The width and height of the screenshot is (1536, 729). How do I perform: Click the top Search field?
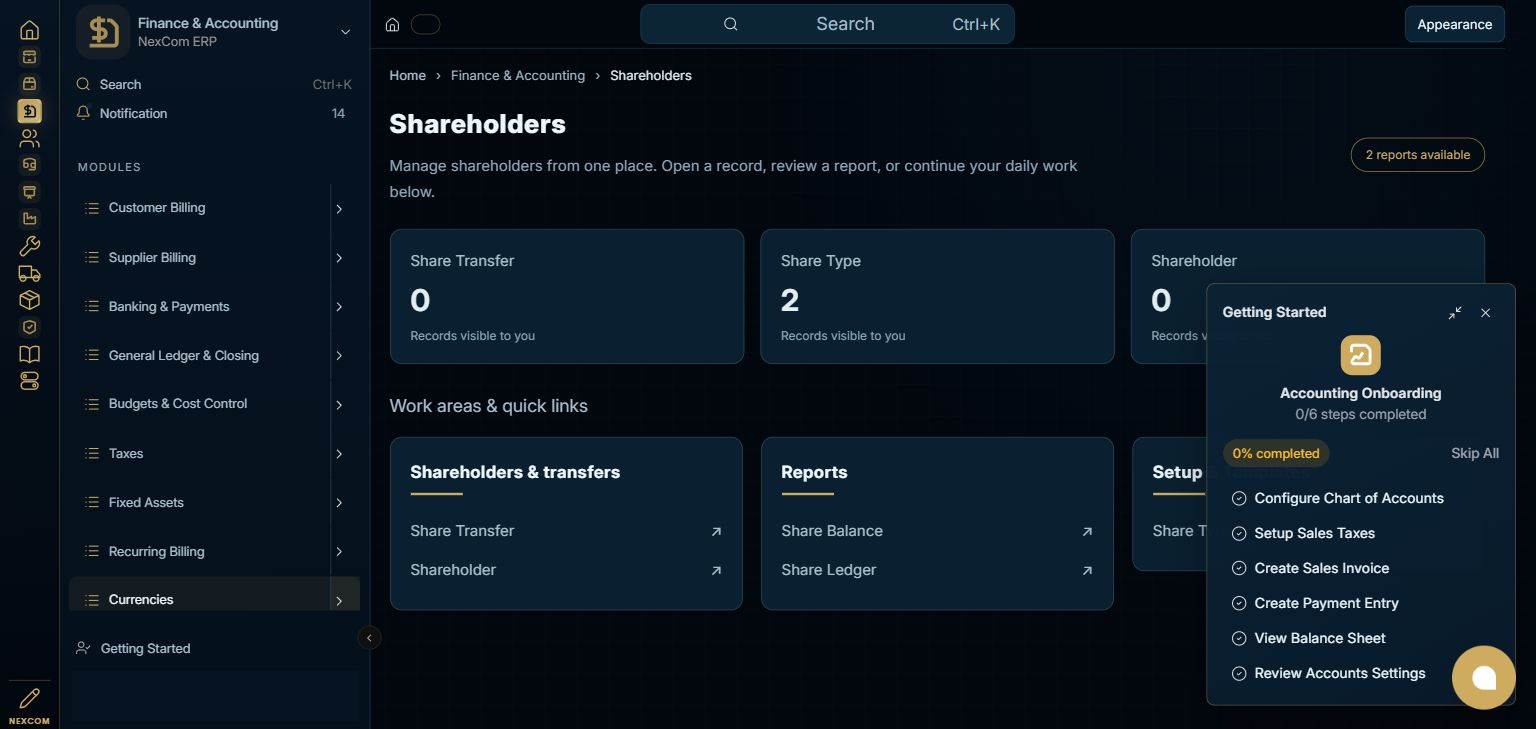click(x=827, y=24)
